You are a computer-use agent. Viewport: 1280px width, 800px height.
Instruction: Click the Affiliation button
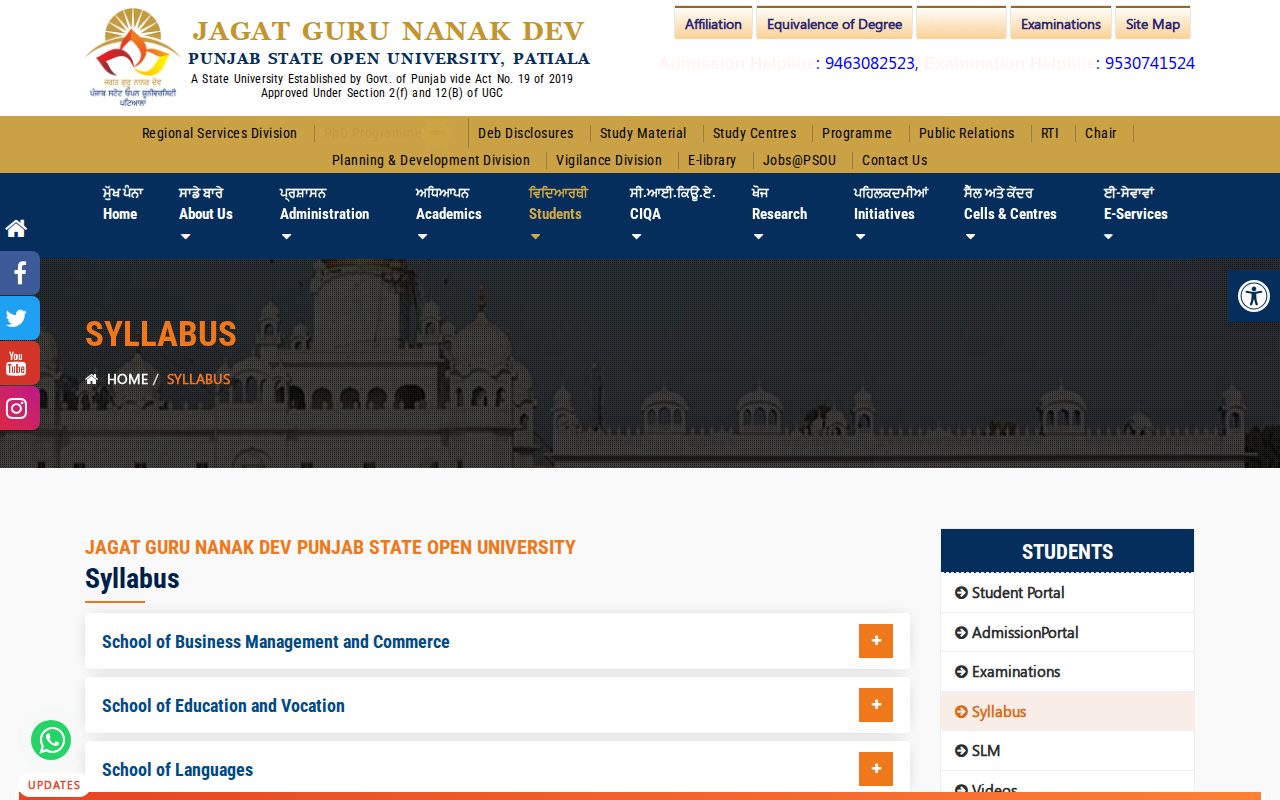coord(713,23)
